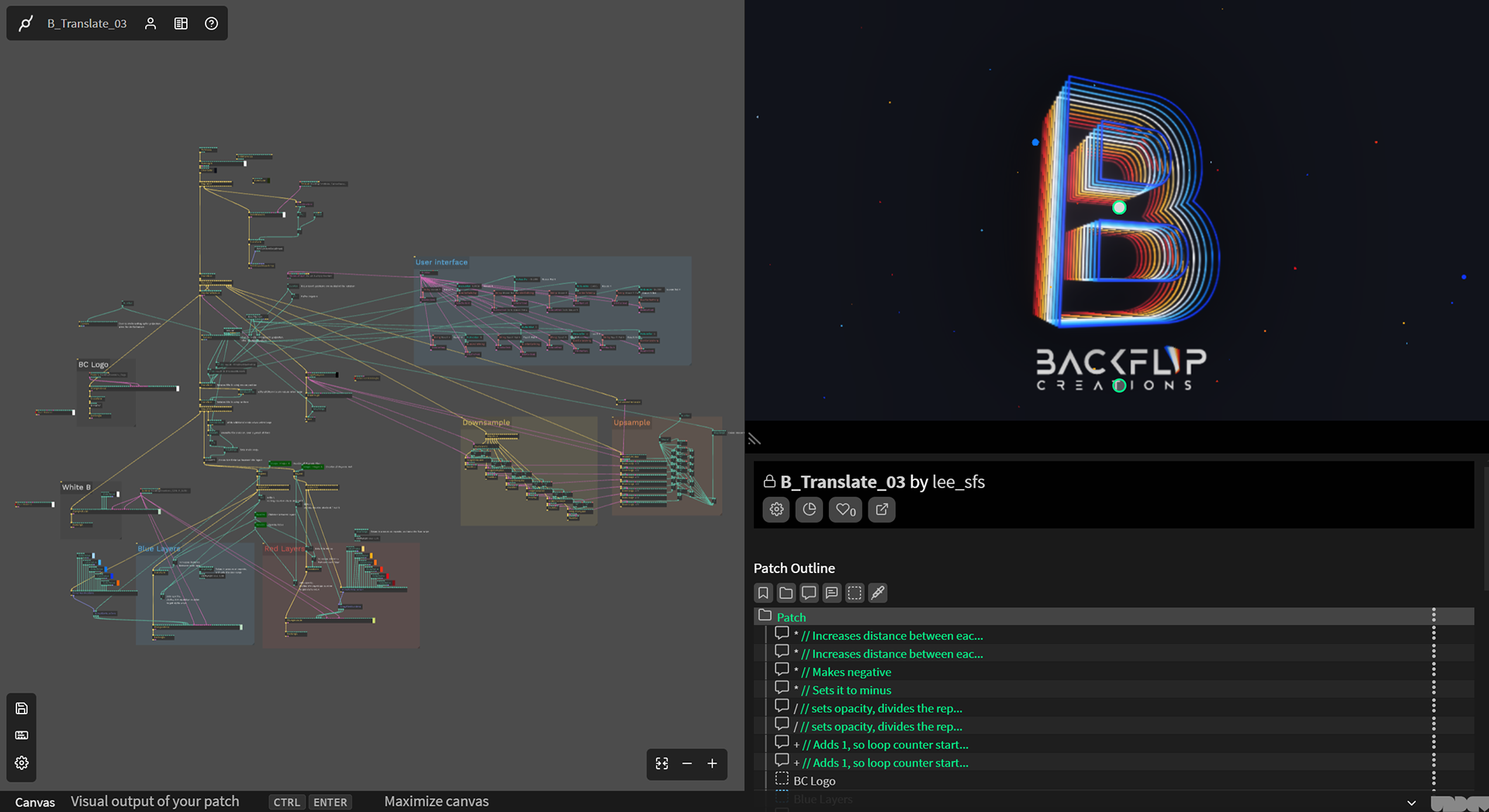The height and width of the screenshot is (812, 1489).
Task: Select the 'User Interface' area label on the patch
Action: [441, 262]
